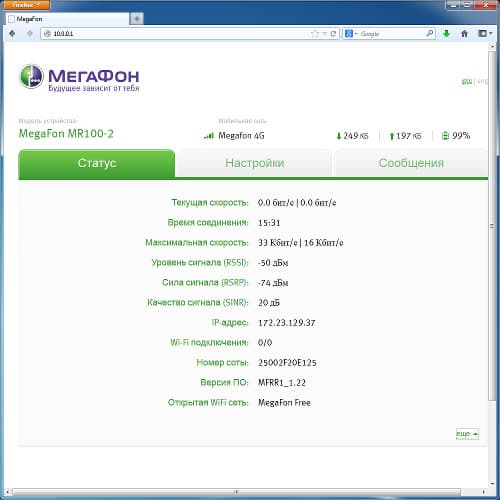Image resolution: width=500 pixels, height=500 pixels.
Task: Open the bookmarks menu button dropdown
Action: tap(485, 33)
